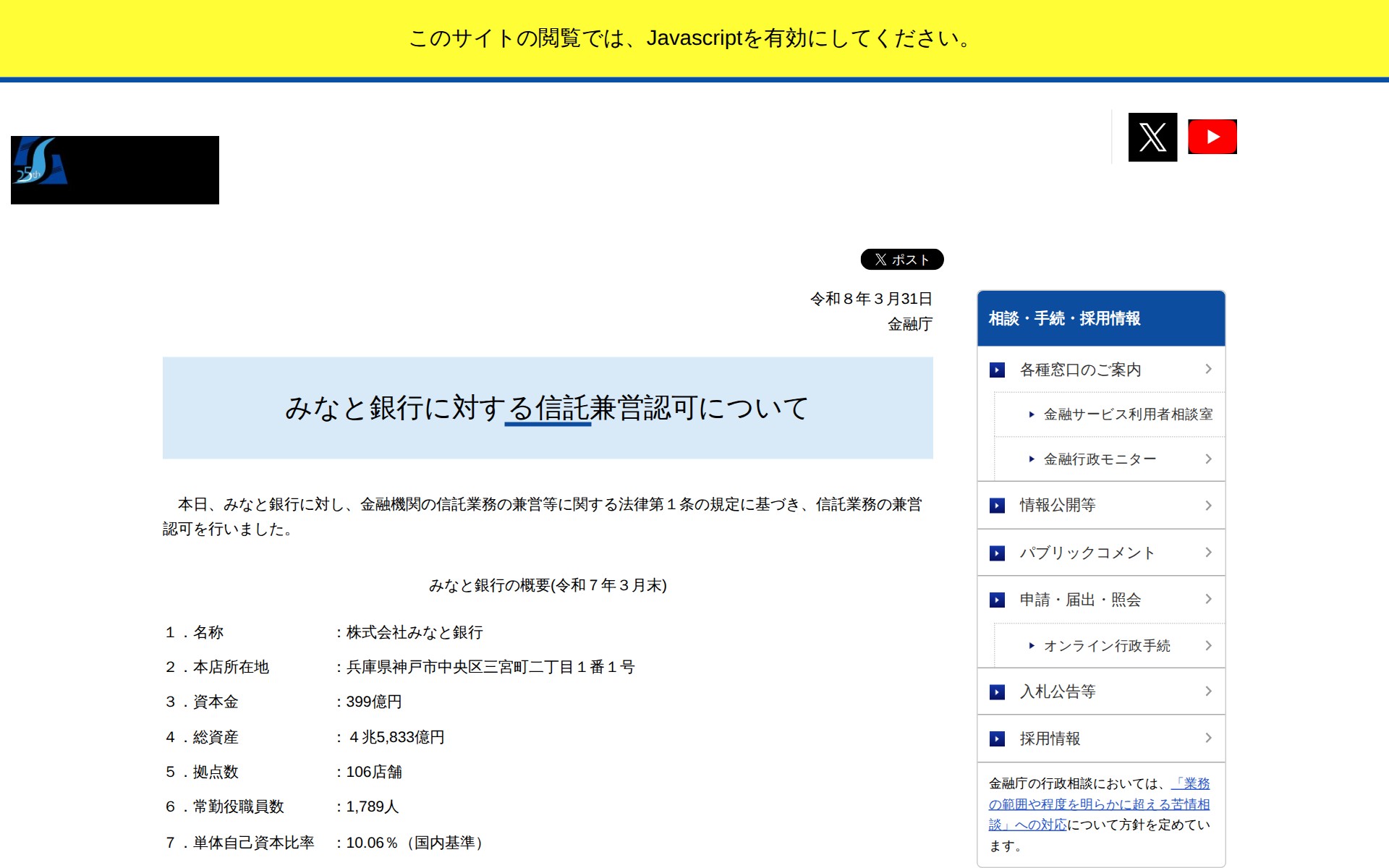Expand chevron on 情報公開等 row
Screen dimensions: 1389x868
pos(1208,505)
